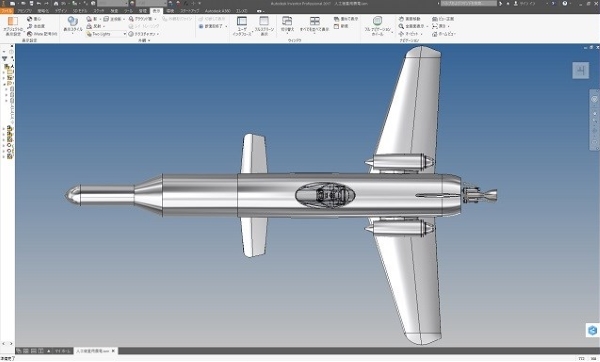Open the Visual Style gallery
The image size is (600, 362).
coord(73,25)
